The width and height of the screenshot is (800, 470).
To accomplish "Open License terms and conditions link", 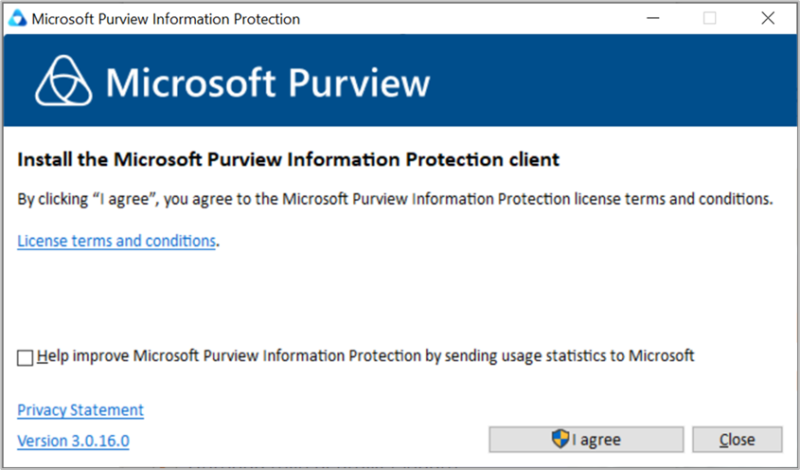I will click(x=116, y=241).
